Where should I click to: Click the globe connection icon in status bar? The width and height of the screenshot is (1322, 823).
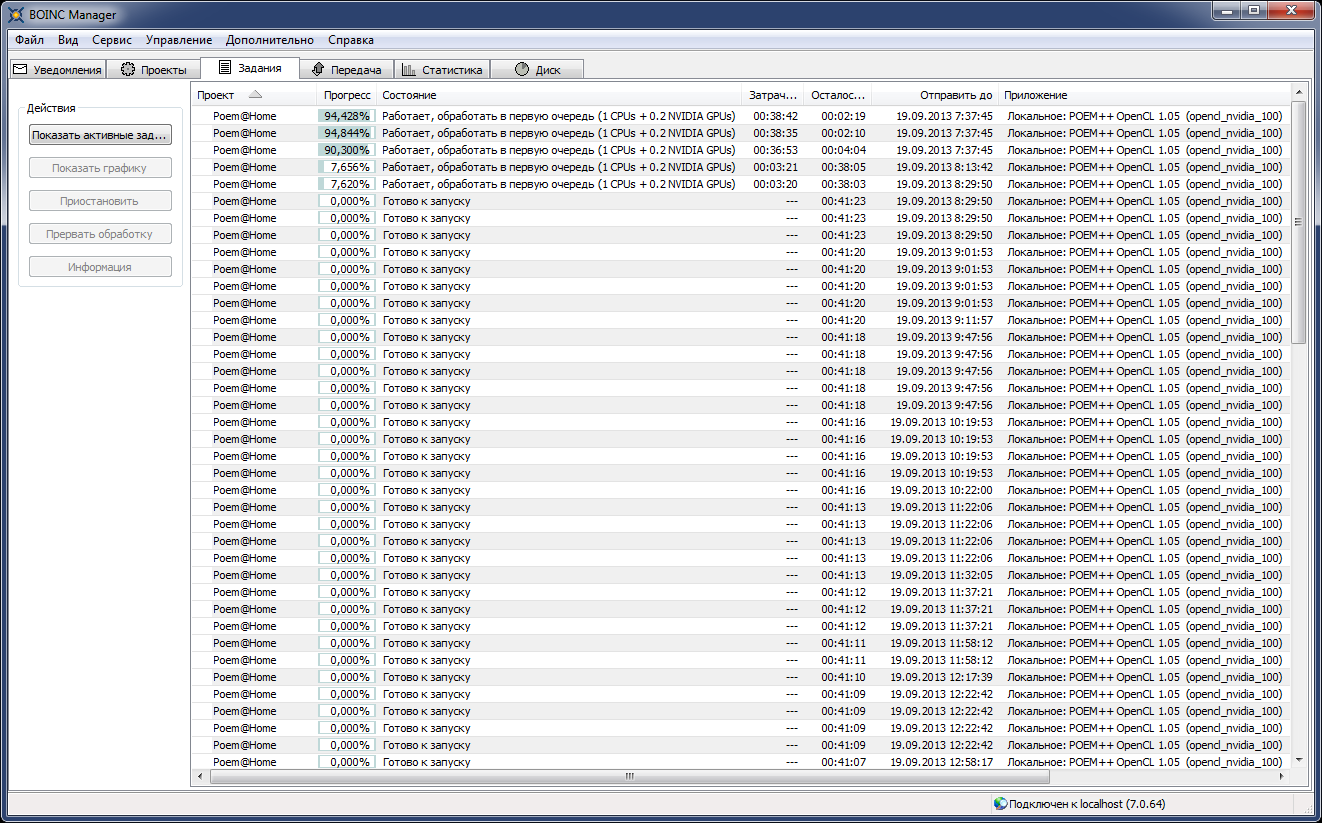click(1000, 803)
